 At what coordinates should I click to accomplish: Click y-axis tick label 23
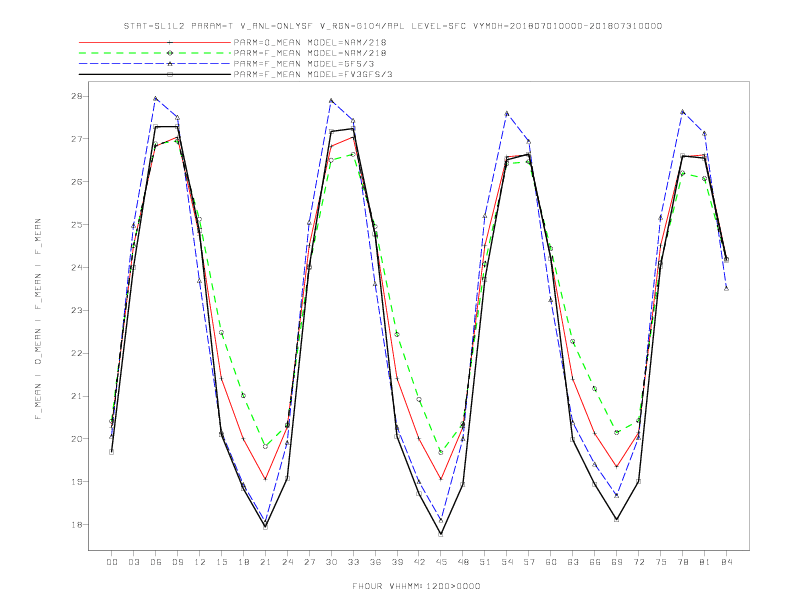tap(78, 310)
